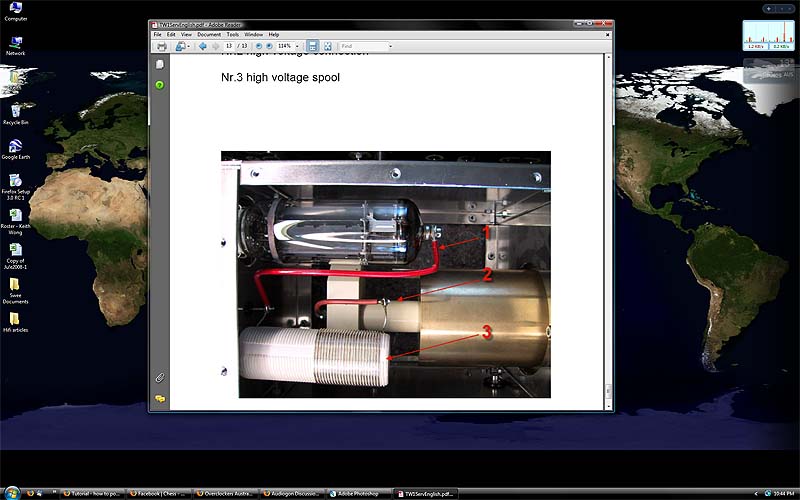Toggle scrolling pages (fit width) view button

pos(312,46)
